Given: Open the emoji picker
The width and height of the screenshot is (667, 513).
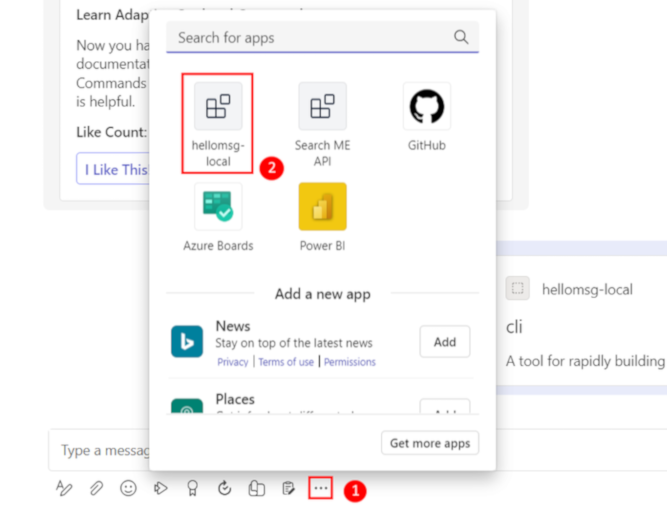Looking at the screenshot, I should (x=128, y=488).
